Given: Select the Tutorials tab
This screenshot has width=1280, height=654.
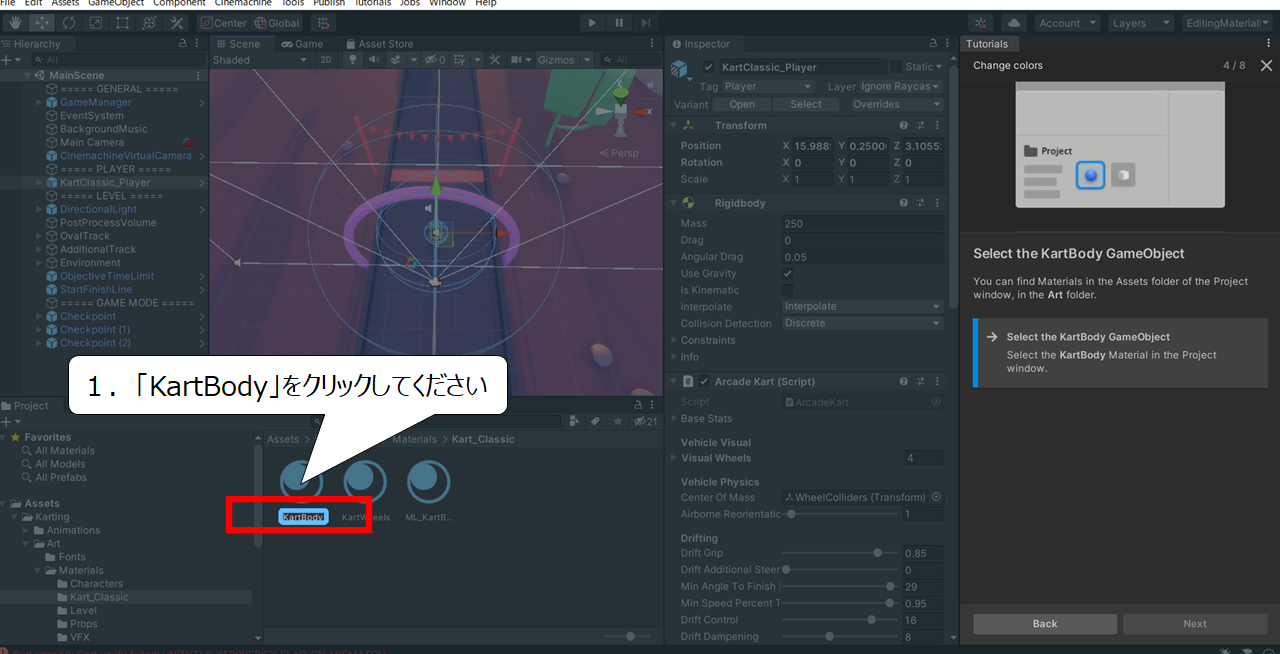Looking at the screenshot, I should (987, 44).
